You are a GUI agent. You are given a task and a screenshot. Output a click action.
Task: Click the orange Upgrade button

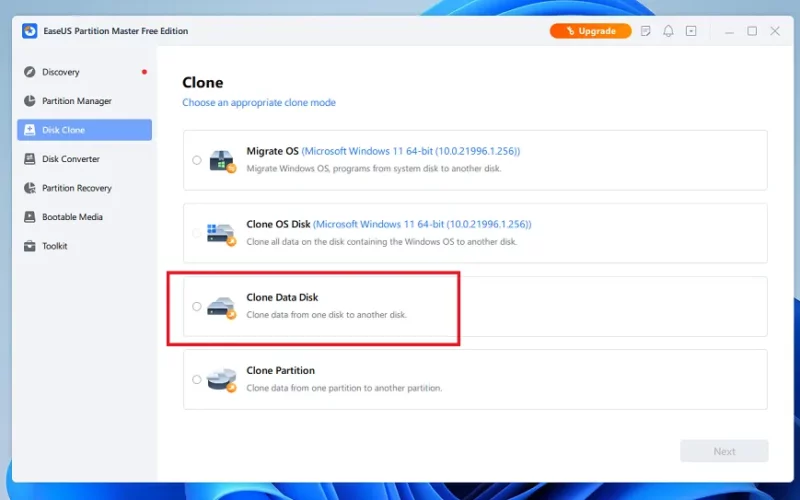coord(590,31)
